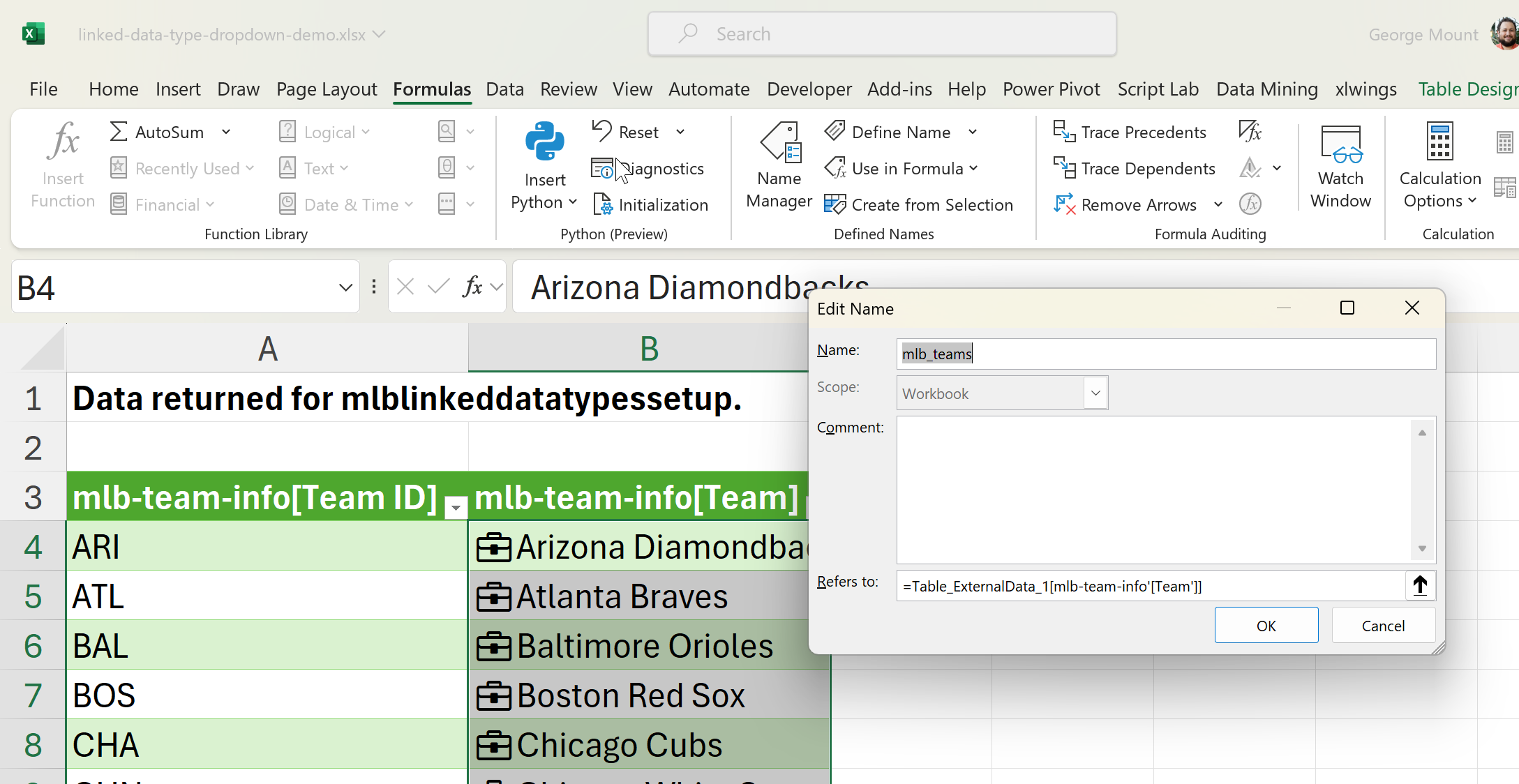Expand the Scope Workbook dropdown
1519x784 pixels.
point(1095,393)
